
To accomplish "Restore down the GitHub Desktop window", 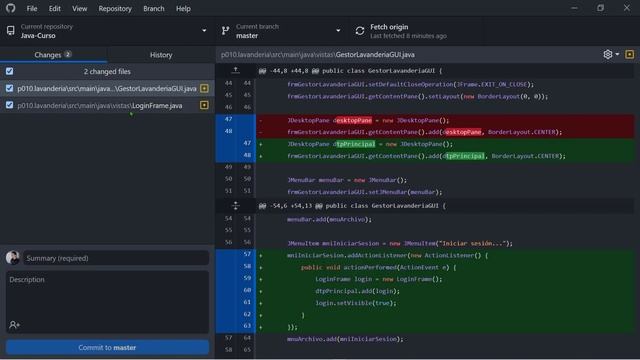I will 600,8.
